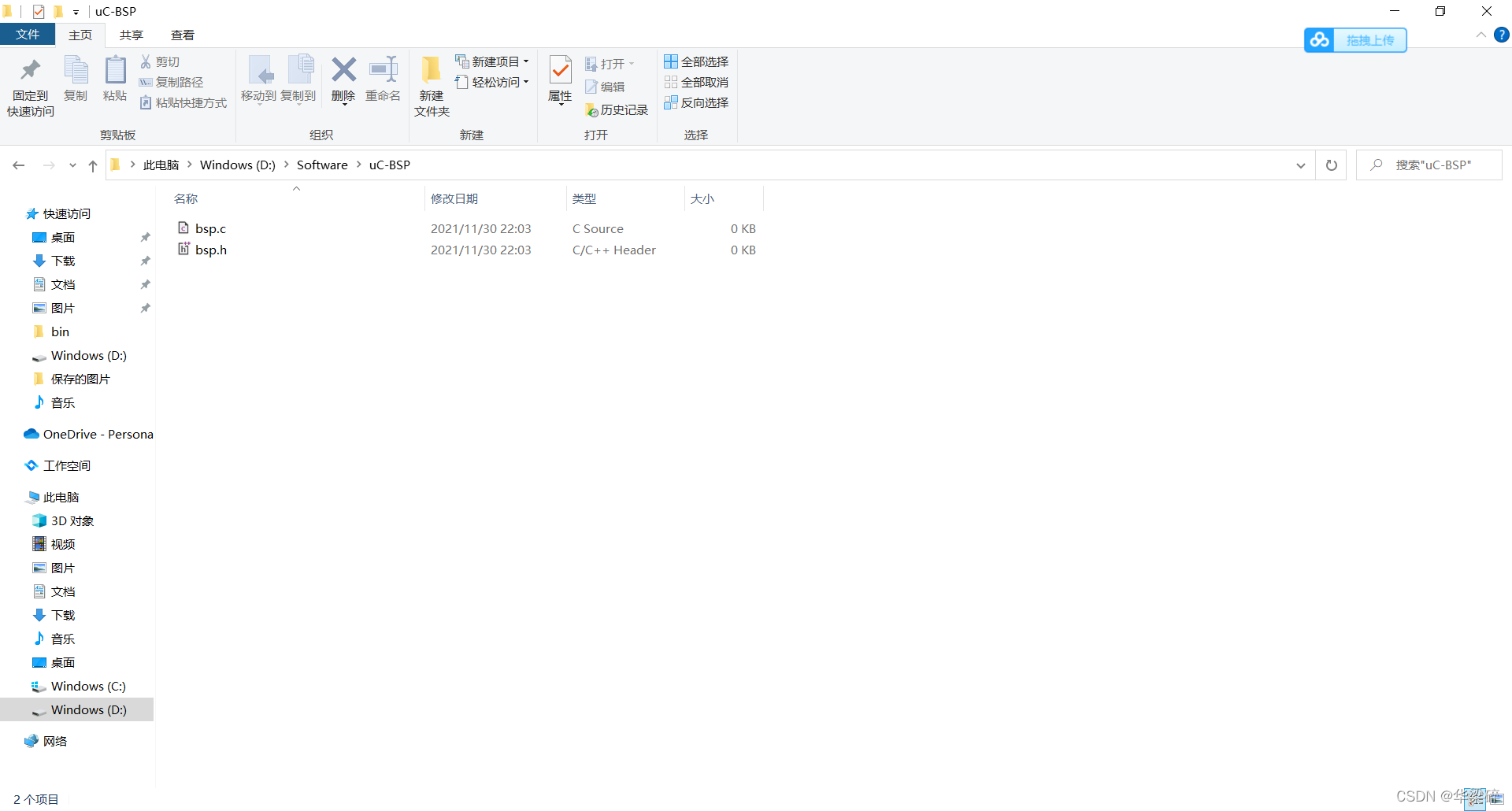Click the C/C++ Header type cell
This screenshot has width=1512, height=811.
click(614, 250)
